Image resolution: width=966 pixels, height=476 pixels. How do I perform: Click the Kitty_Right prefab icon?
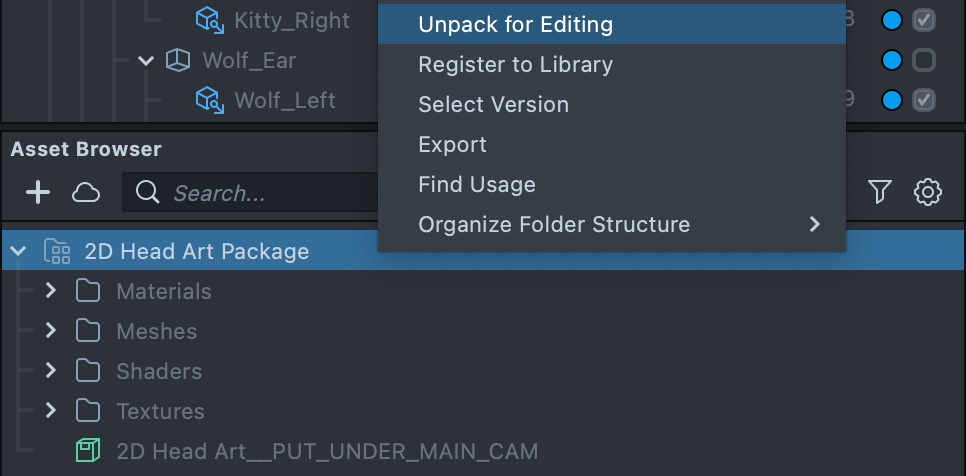point(208,20)
